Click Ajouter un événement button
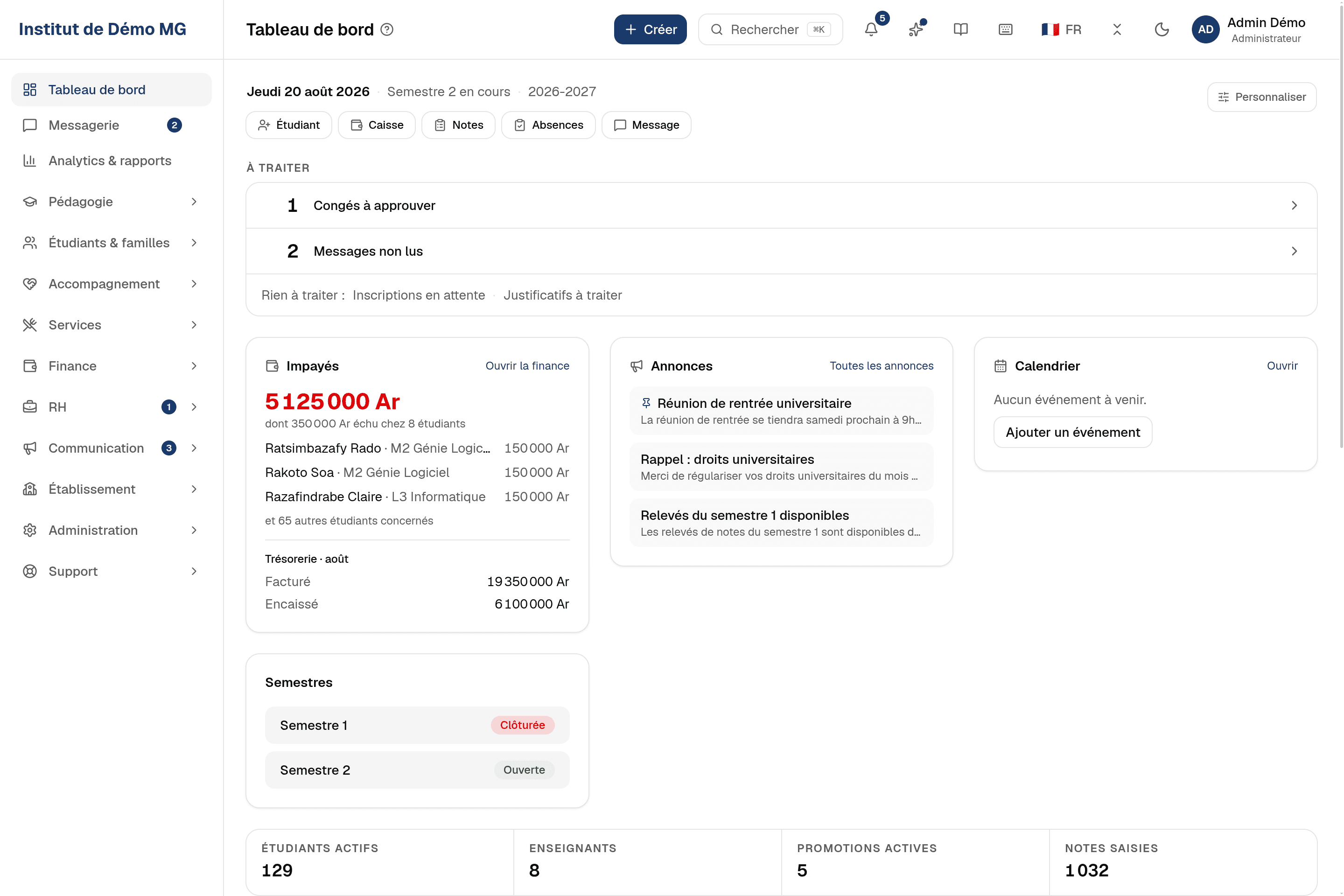 [x=1072, y=433]
